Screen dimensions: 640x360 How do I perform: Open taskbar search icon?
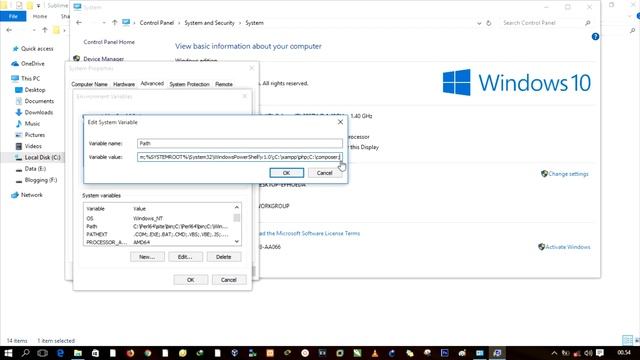coord(25,353)
